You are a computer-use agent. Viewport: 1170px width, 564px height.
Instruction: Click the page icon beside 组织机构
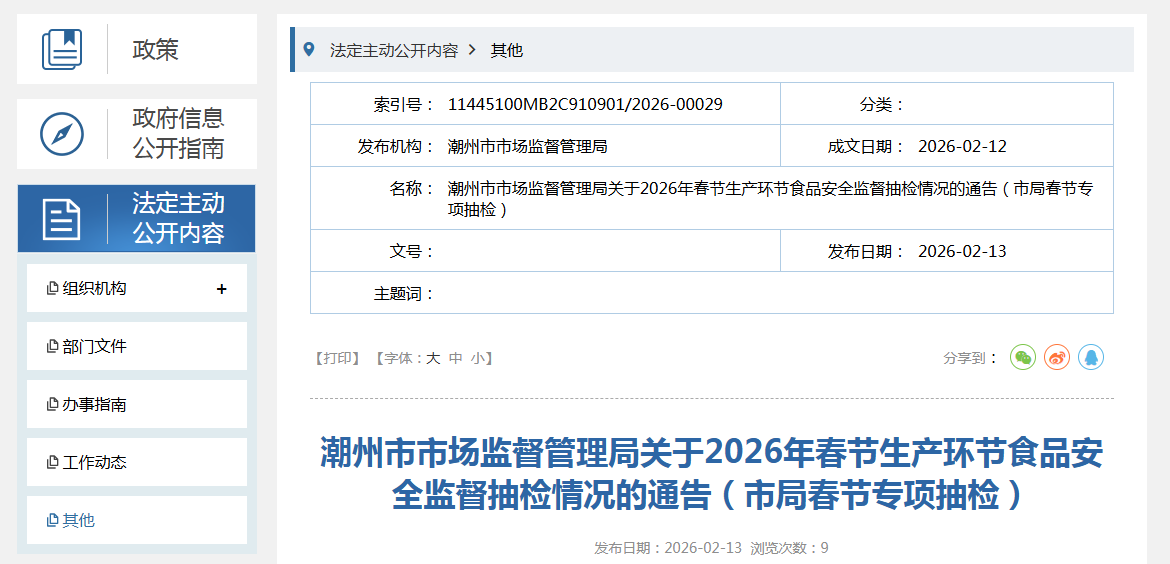(x=53, y=289)
